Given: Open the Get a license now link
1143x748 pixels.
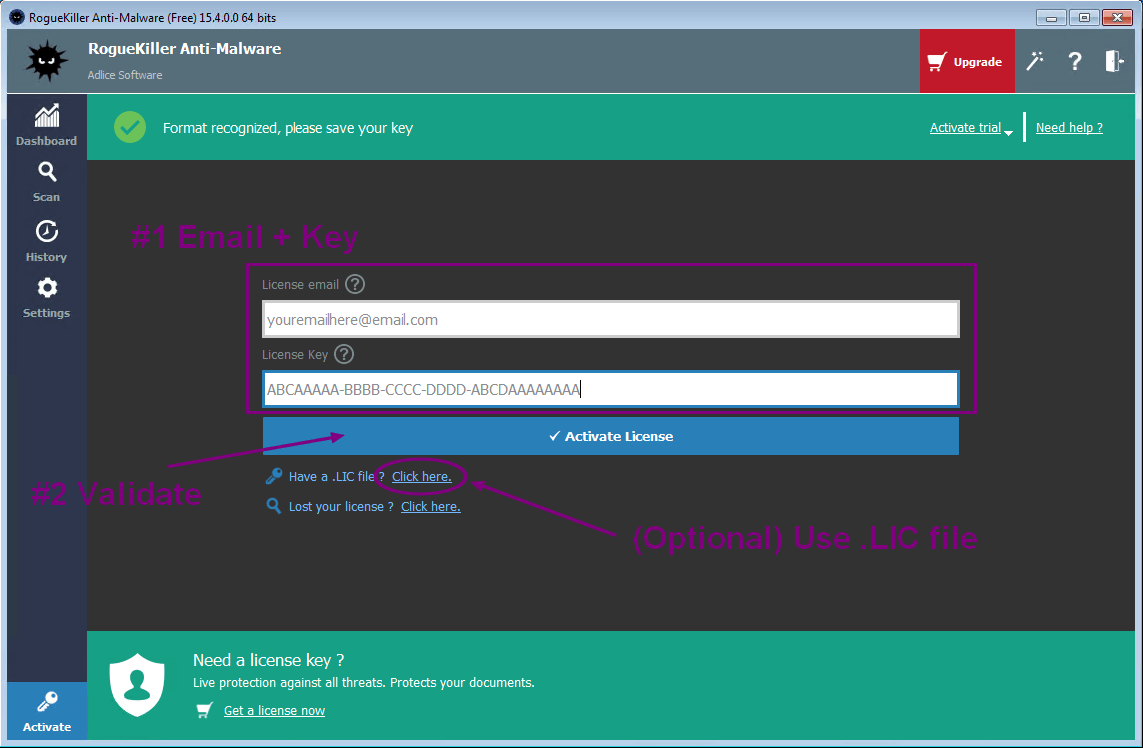Looking at the screenshot, I should 274,711.
